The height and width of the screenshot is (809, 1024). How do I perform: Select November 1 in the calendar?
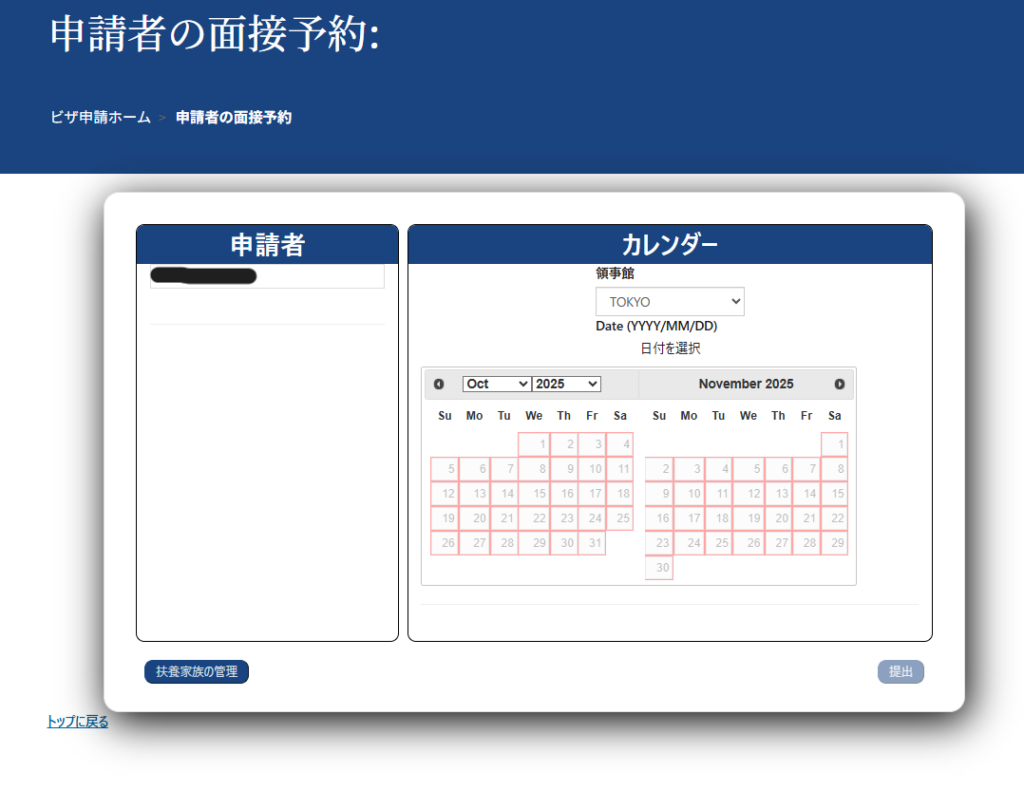[834, 444]
